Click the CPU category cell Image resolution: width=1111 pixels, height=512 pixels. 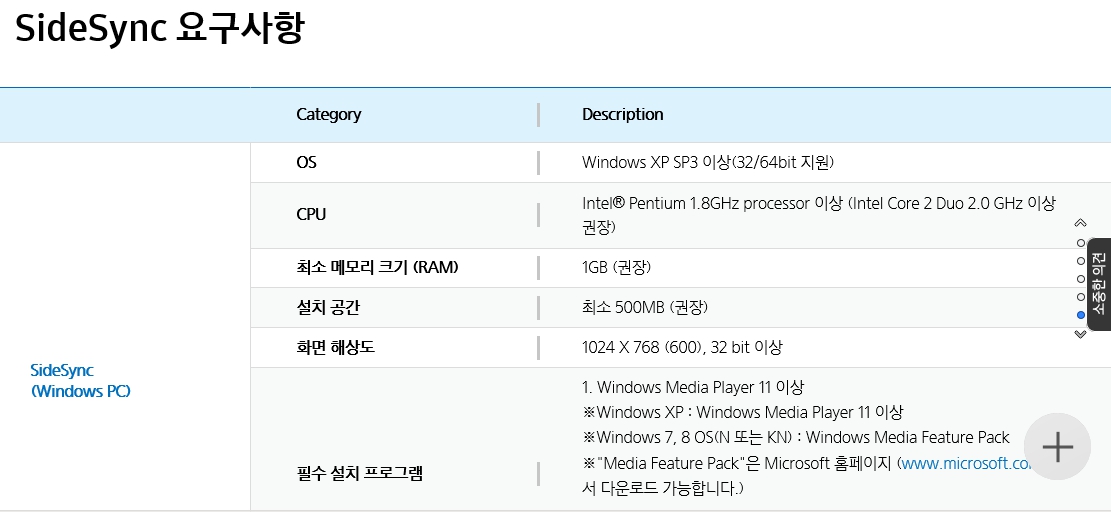click(x=311, y=215)
